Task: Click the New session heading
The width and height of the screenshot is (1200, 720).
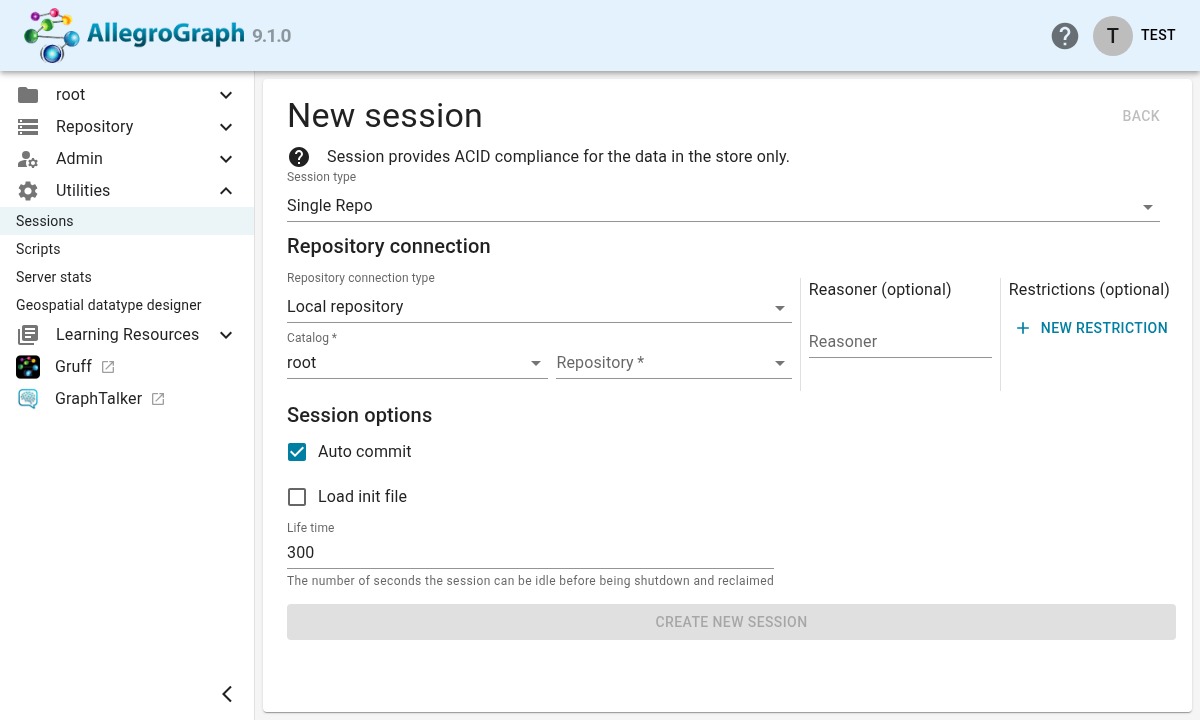Action: click(385, 116)
